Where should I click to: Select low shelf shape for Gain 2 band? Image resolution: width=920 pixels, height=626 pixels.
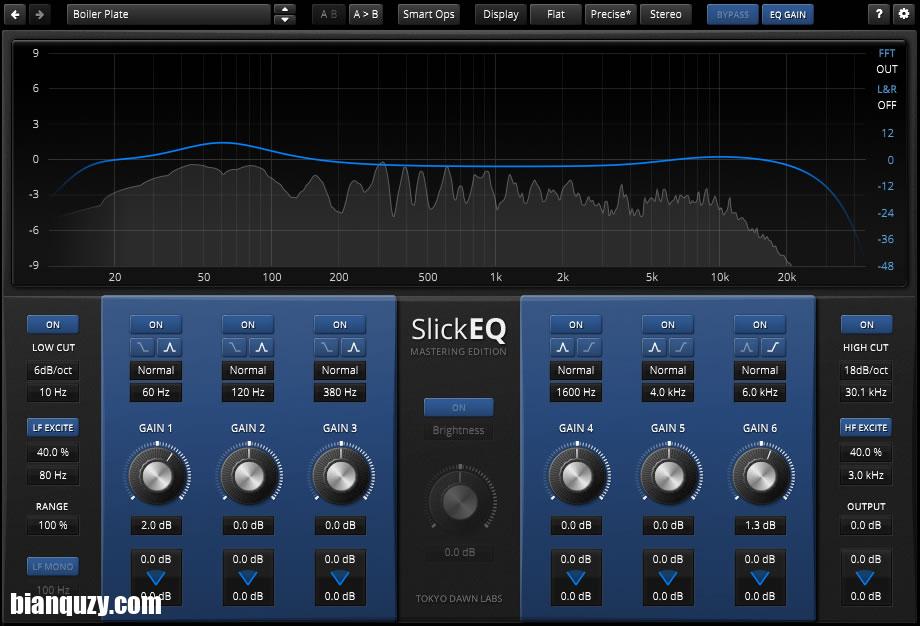click(235, 347)
